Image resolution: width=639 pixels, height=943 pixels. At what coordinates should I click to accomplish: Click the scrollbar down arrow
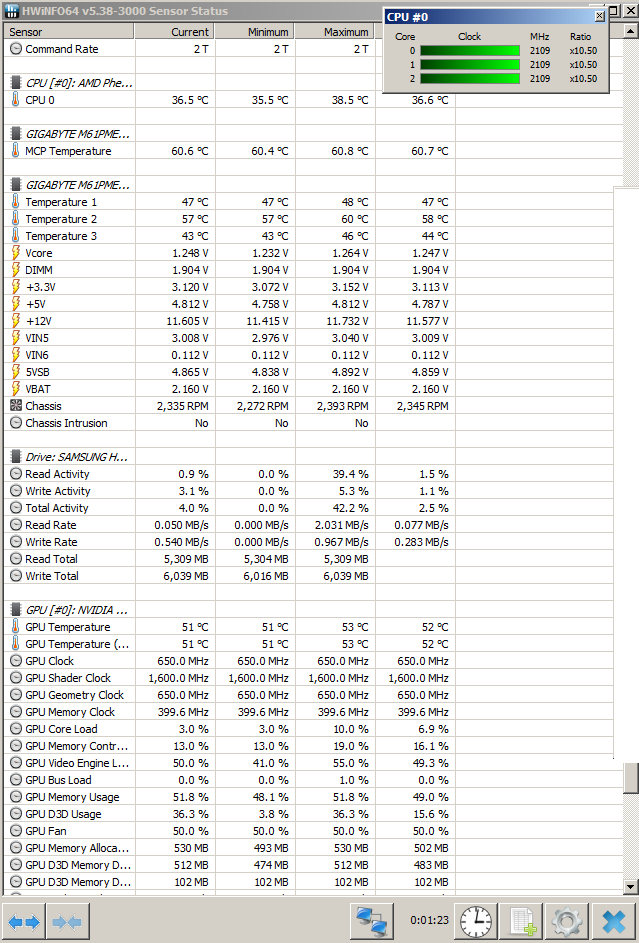[630, 886]
